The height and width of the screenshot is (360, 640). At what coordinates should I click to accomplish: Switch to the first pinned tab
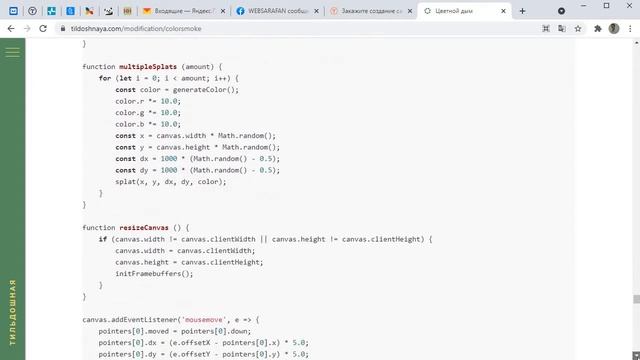click(x=13, y=11)
